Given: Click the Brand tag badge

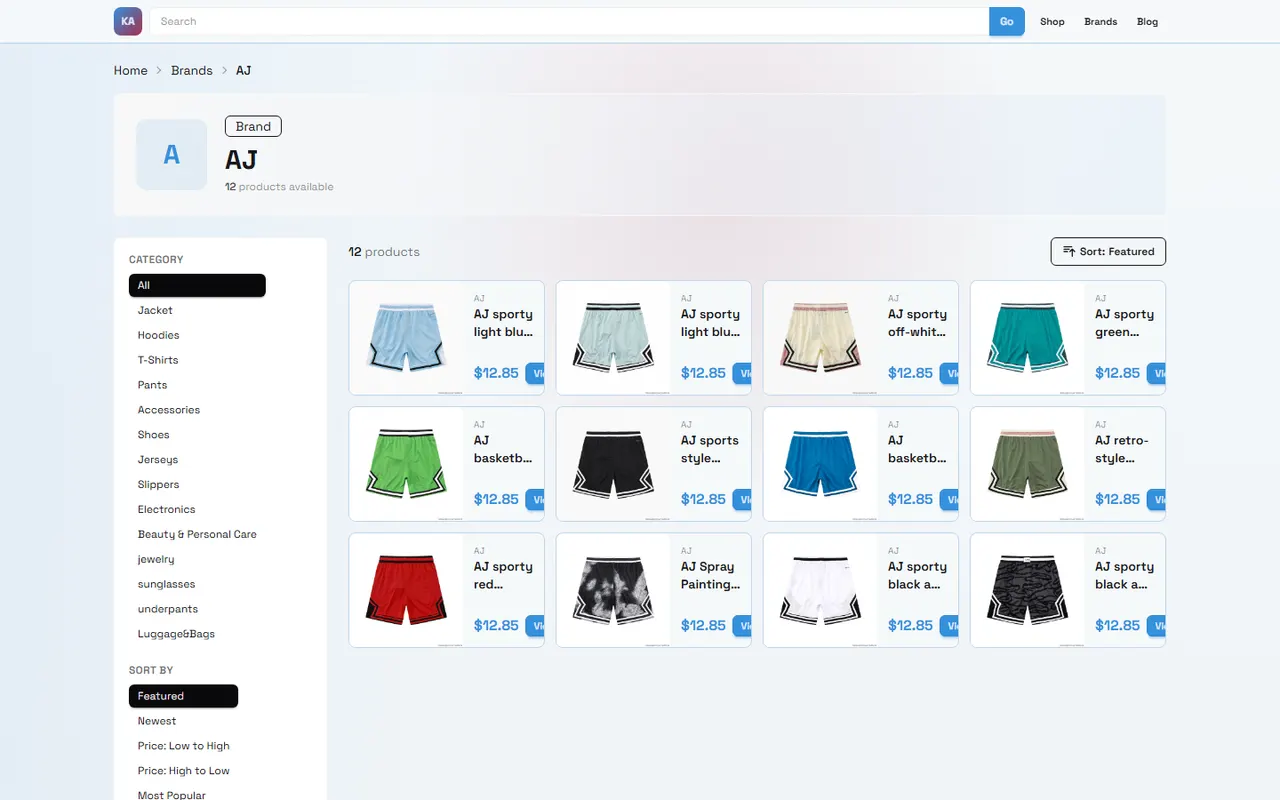Looking at the screenshot, I should 253,126.
